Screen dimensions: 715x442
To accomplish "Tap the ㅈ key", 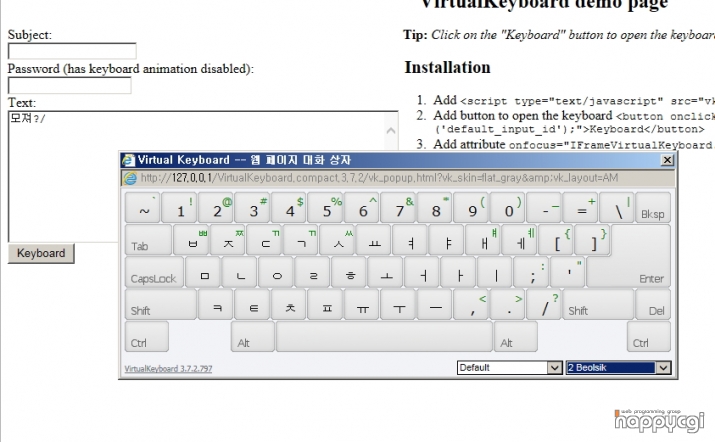I will [x=228, y=239].
